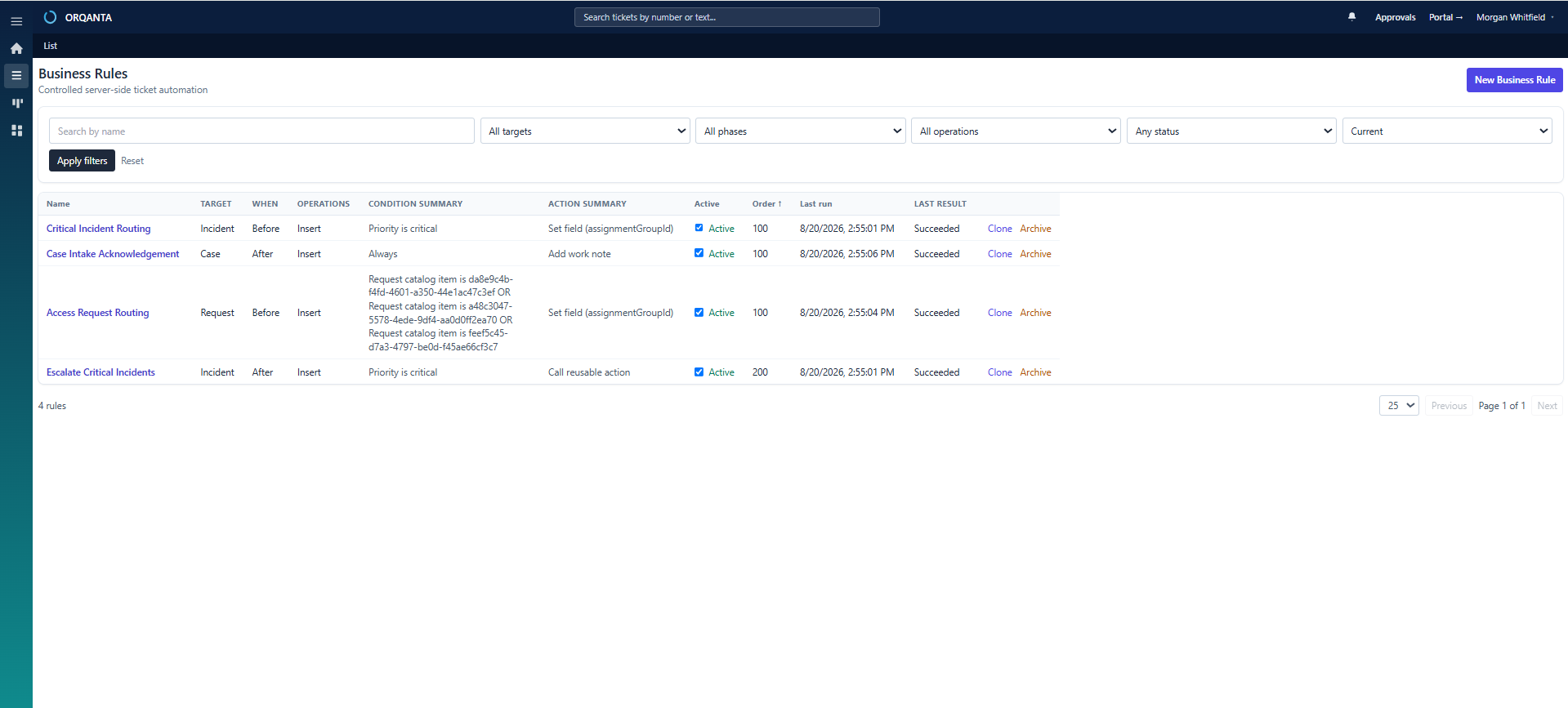Reset the filters
This screenshot has height=708, width=1568.
pyautogui.click(x=132, y=161)
